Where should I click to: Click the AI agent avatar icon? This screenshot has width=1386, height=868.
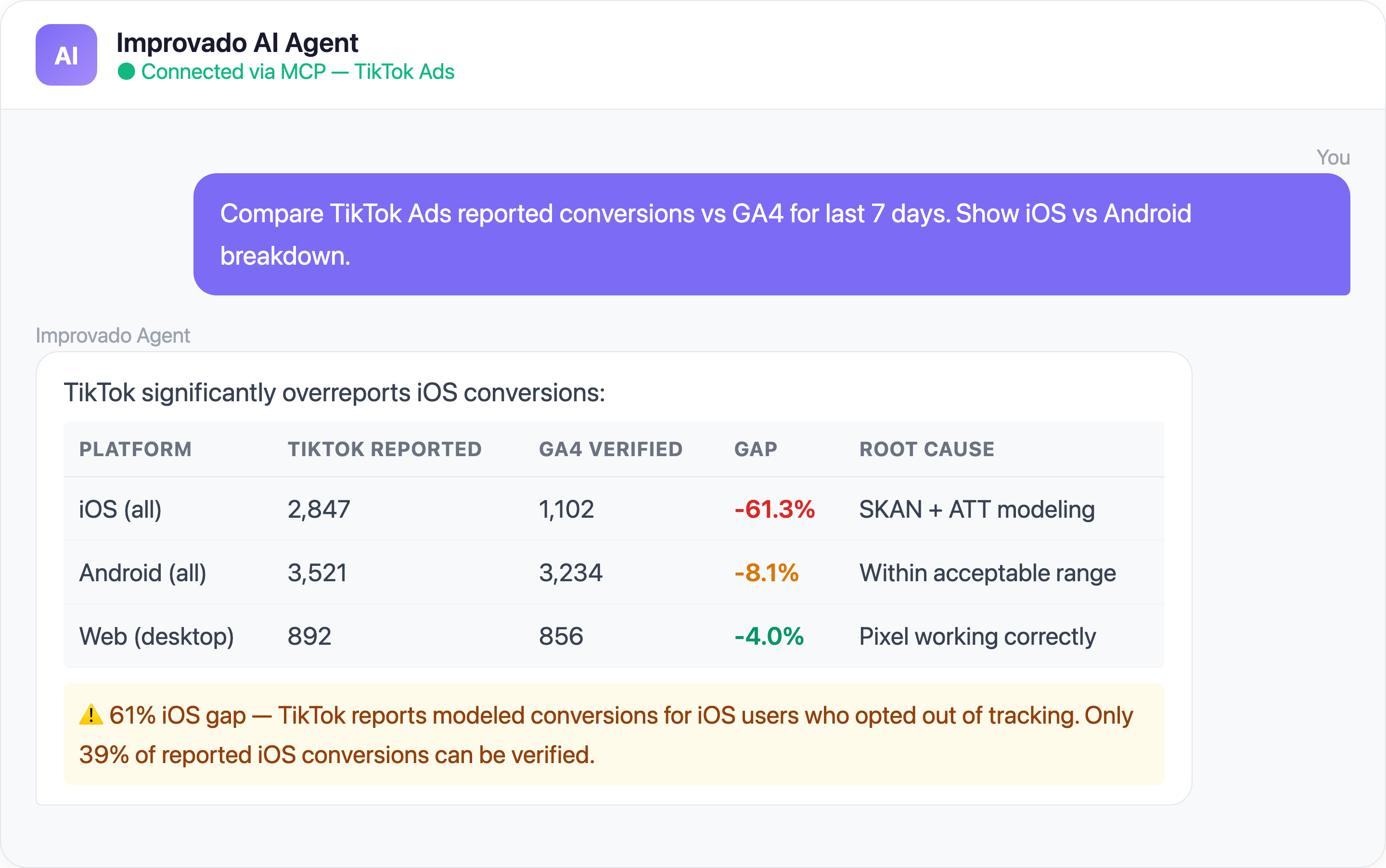click(x=66, y=56)
